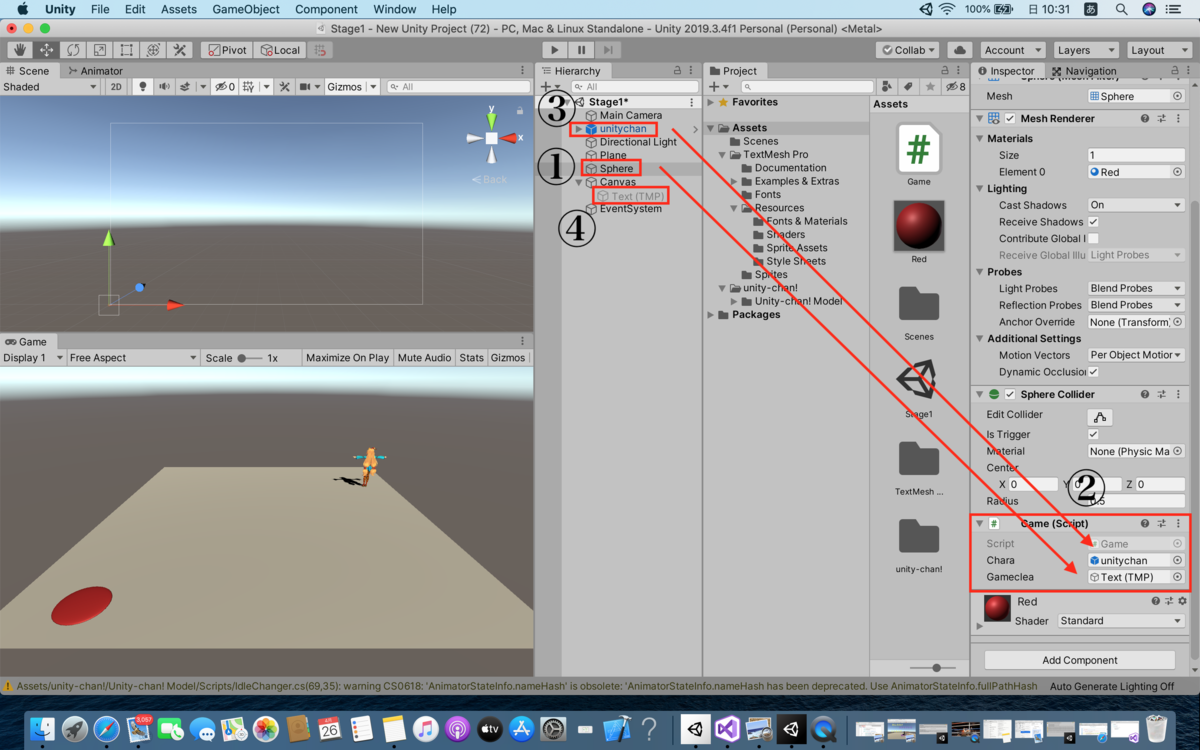This screenshot has height=750, width=1200.
Task: Open the custom editor tools icon
Action: pyautogui.click(x=180, y=50)
